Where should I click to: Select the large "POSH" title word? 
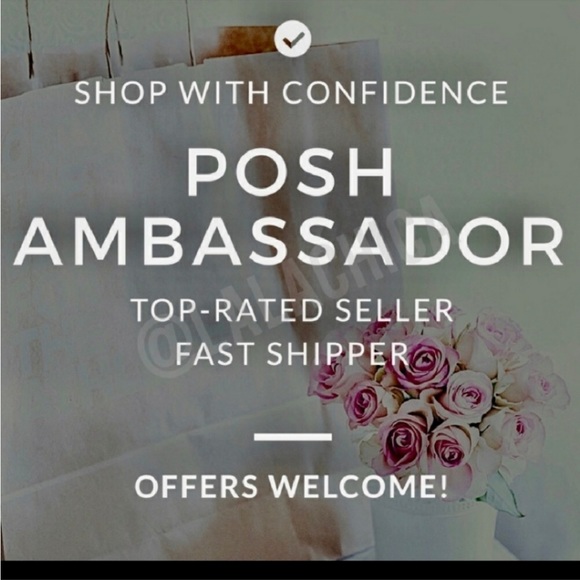point(290,172)
